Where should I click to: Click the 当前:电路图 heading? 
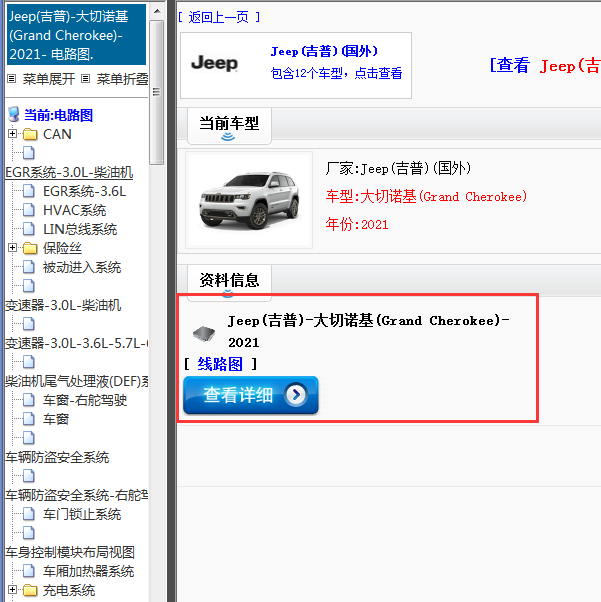pyautogui.click(x=58, y=115)
